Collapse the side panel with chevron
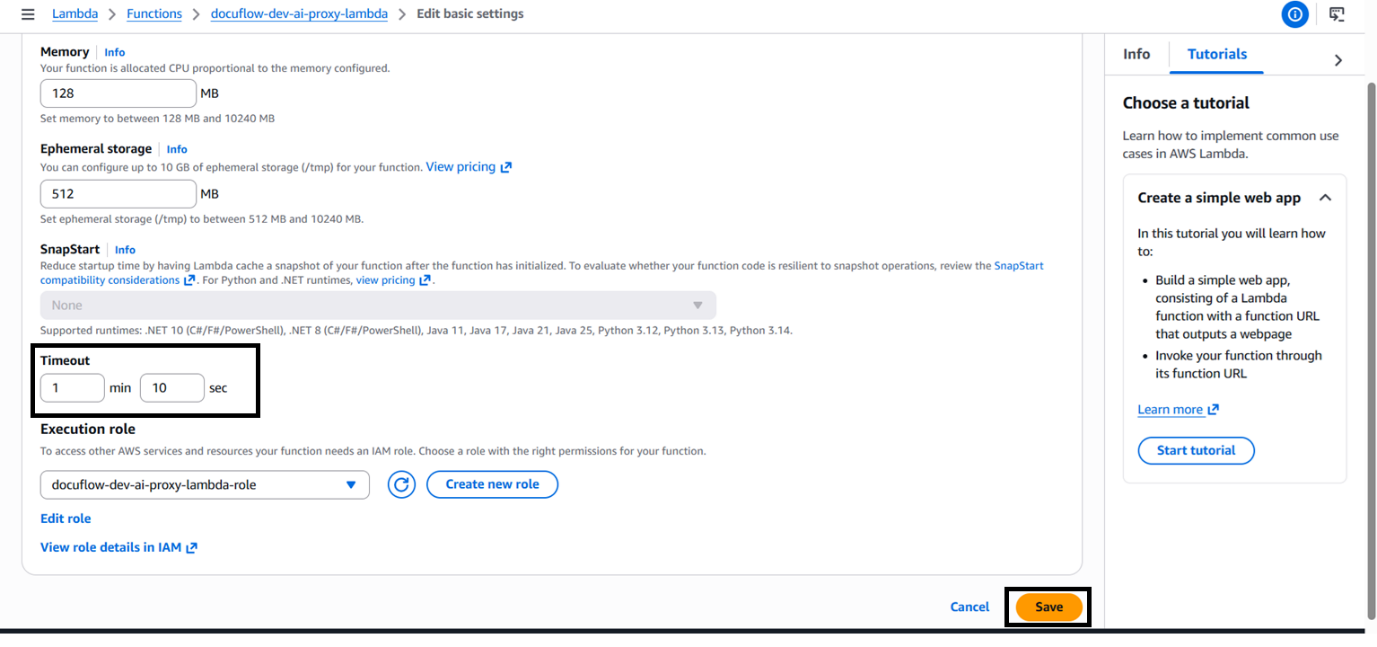 (x=1338, y=60)
